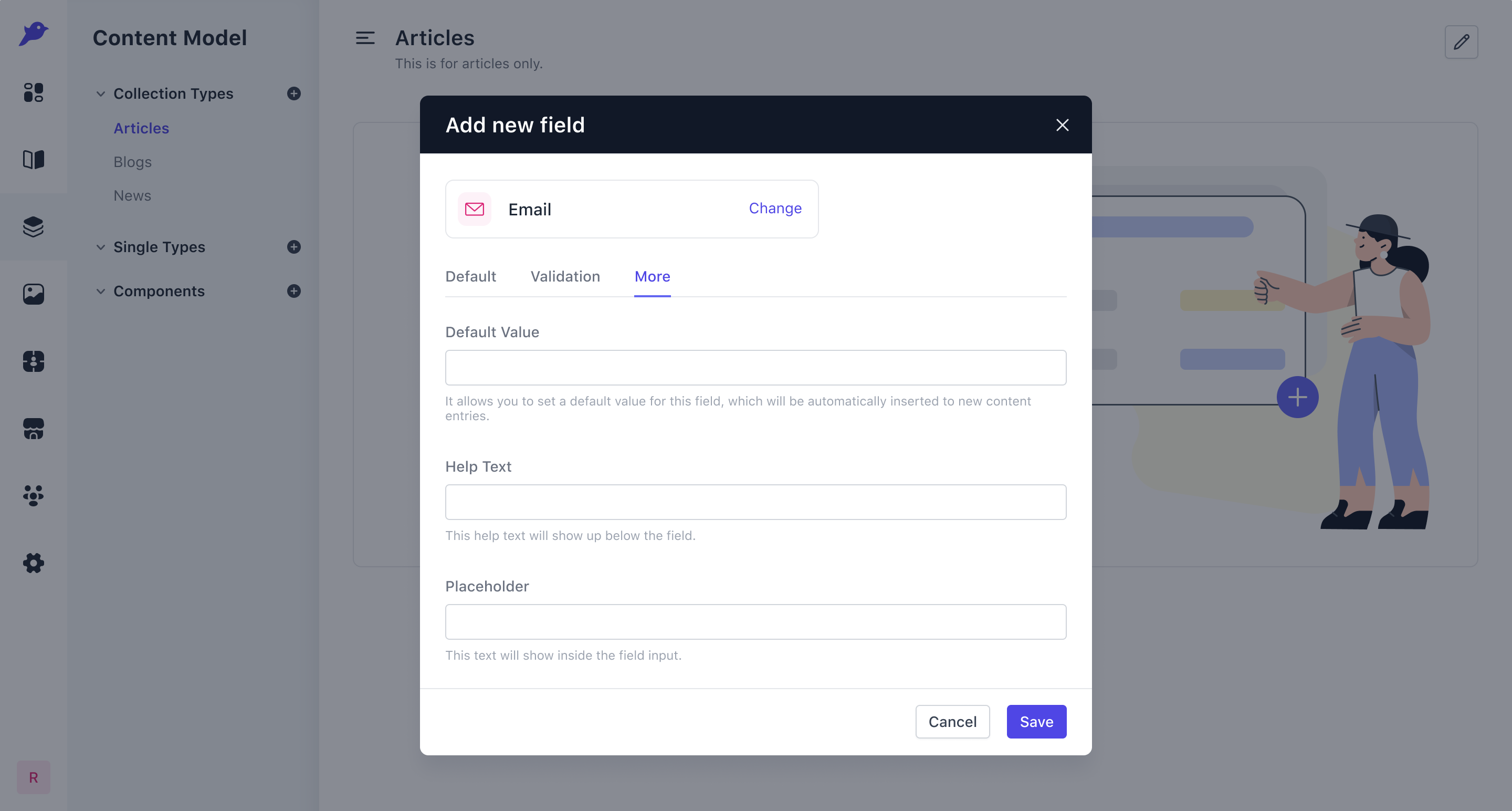
Task: Focus the Placeholder input field
Action: click(755, 622)
